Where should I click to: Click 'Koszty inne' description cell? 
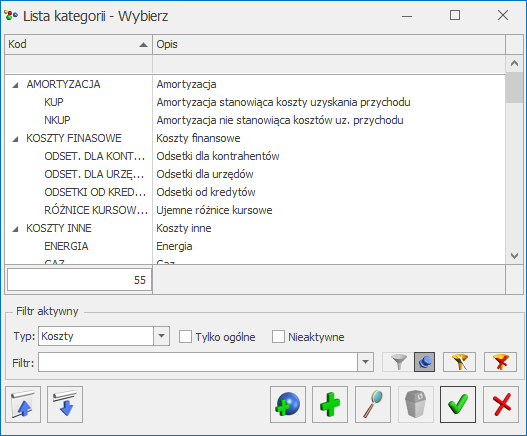pyautogui.click(x=184, y=228)
